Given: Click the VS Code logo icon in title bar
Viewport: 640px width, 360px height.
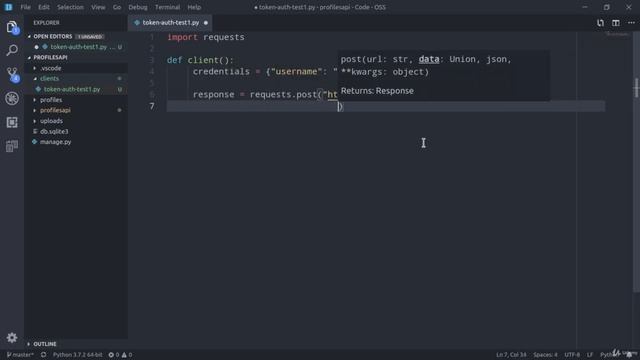Looking at the screenshot, I should 8,7.
